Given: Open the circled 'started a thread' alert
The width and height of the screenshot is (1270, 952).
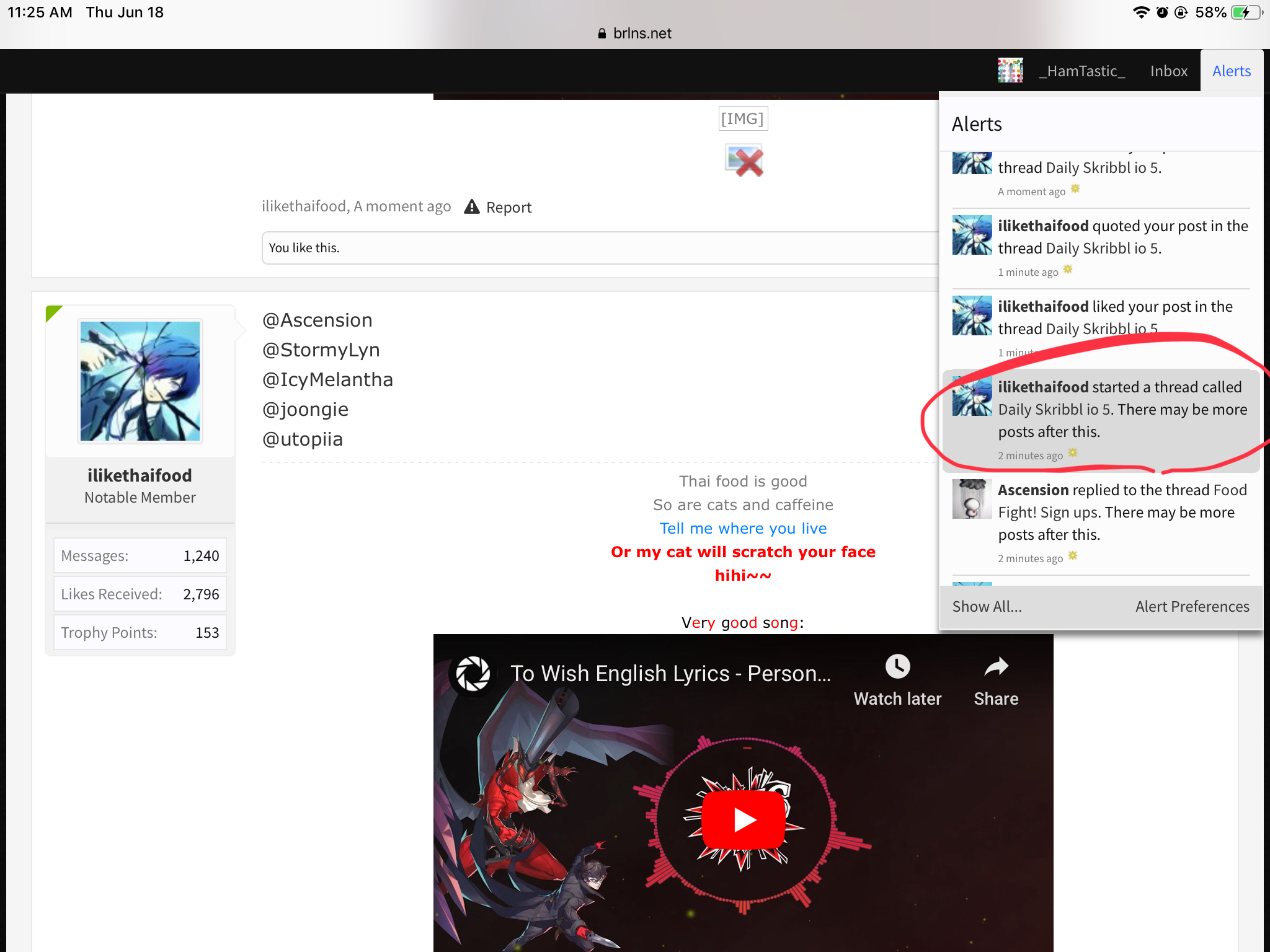Looking at the screenshot, I should (x=1101, y=421).
